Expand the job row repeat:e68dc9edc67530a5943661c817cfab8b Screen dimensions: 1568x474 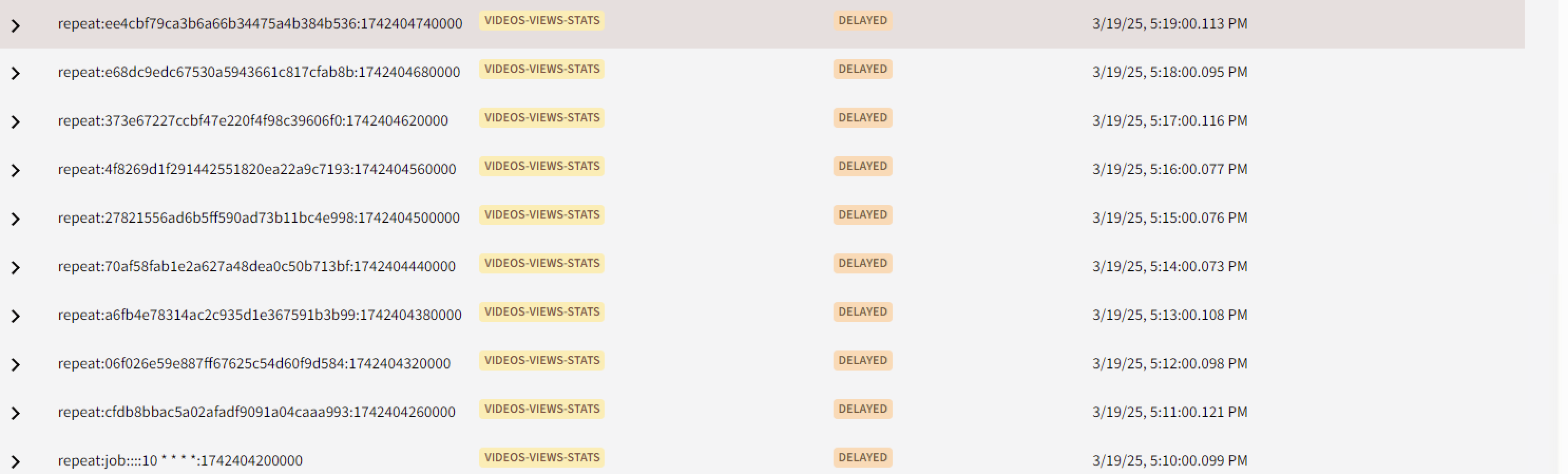click(16, 74)
